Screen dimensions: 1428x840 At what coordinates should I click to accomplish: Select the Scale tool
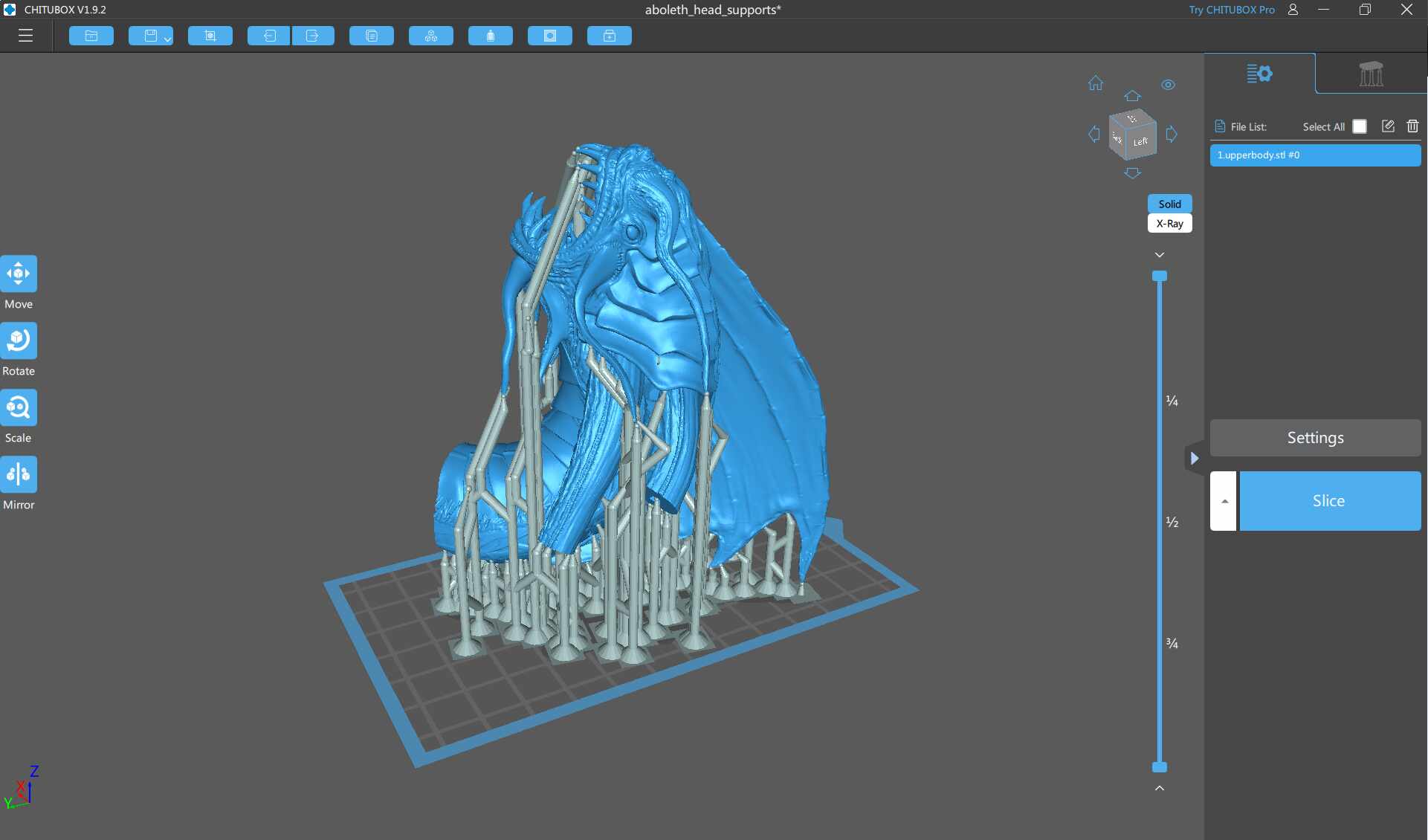19,407
